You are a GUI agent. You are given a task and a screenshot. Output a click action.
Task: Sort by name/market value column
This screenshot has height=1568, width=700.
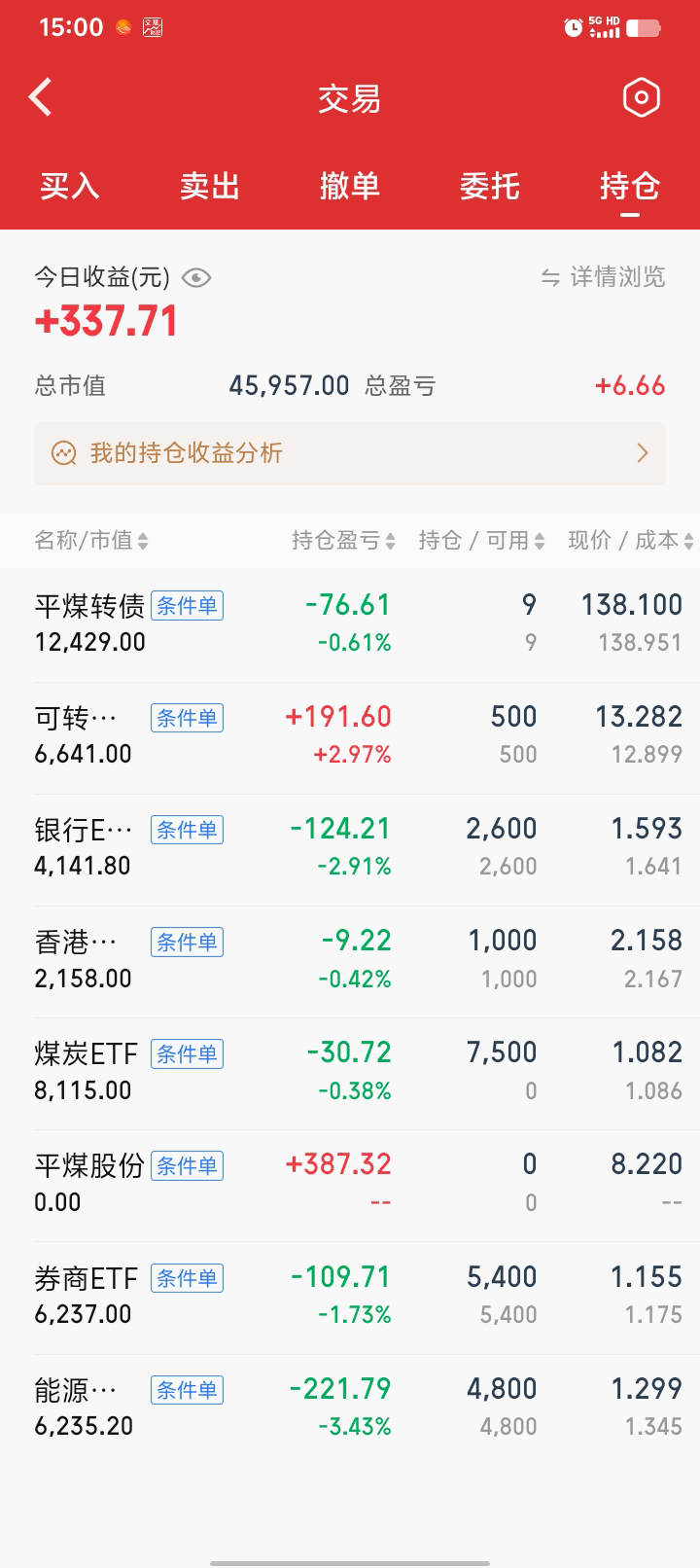pos(91,541)
